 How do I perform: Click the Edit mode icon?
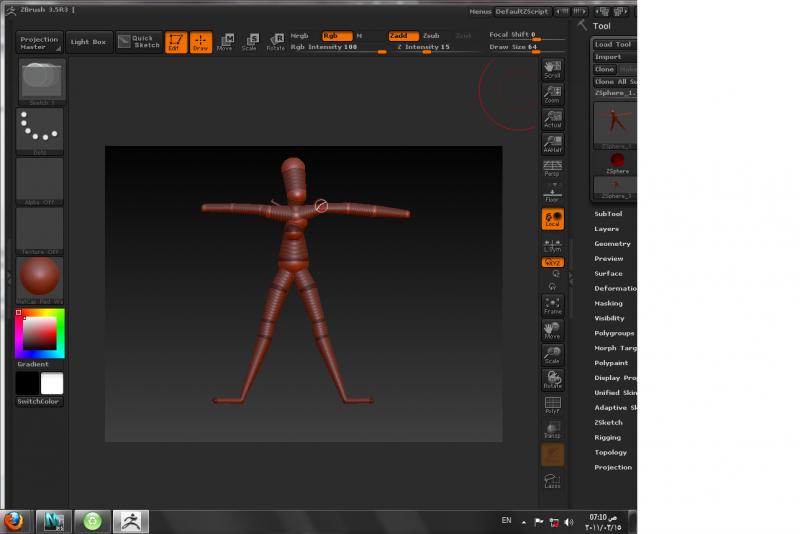click(176, 42)
